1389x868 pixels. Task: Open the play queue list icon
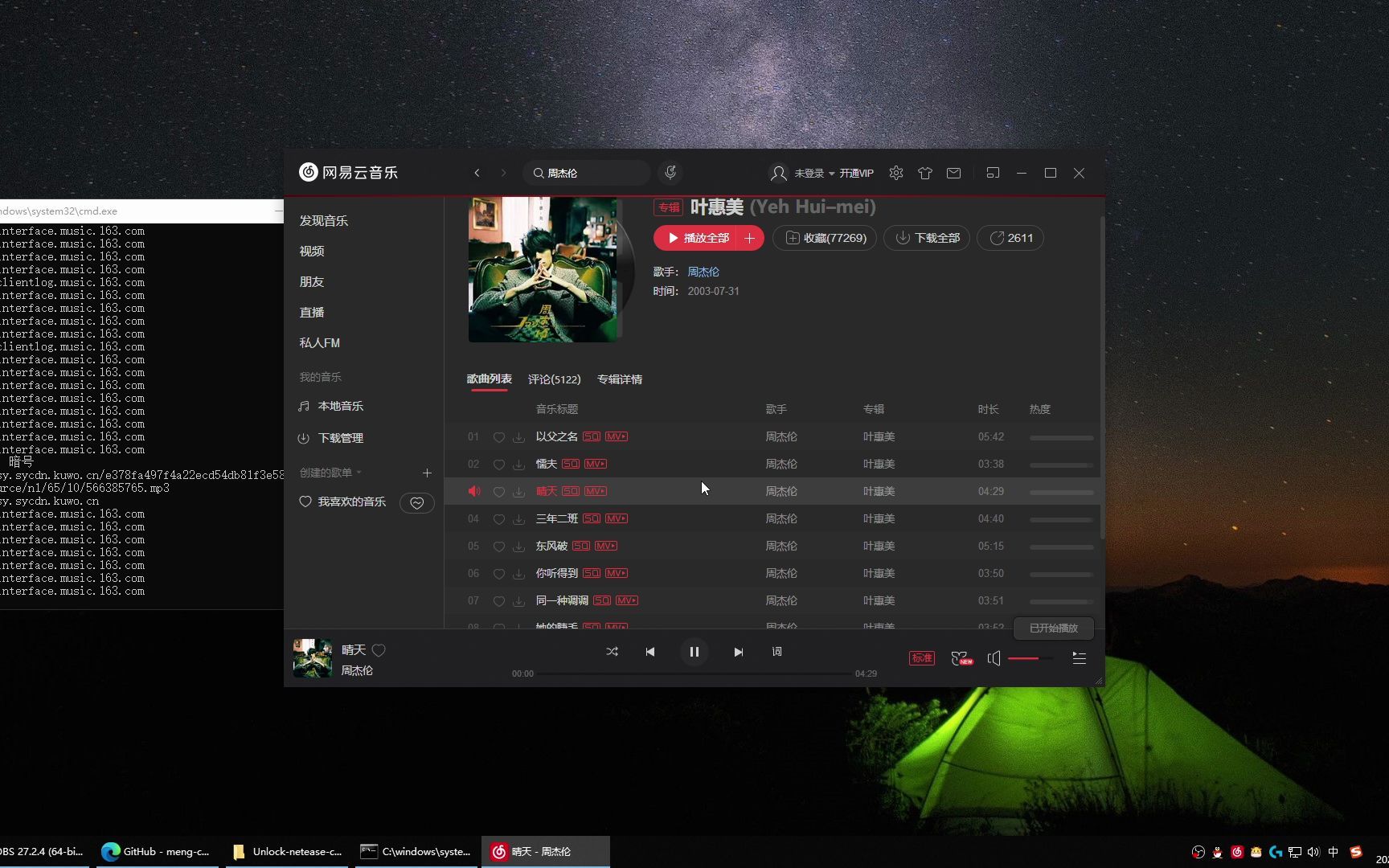1080,658
